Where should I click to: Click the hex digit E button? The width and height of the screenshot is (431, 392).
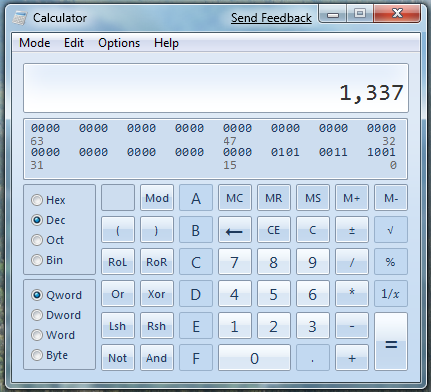click(196, 326)
